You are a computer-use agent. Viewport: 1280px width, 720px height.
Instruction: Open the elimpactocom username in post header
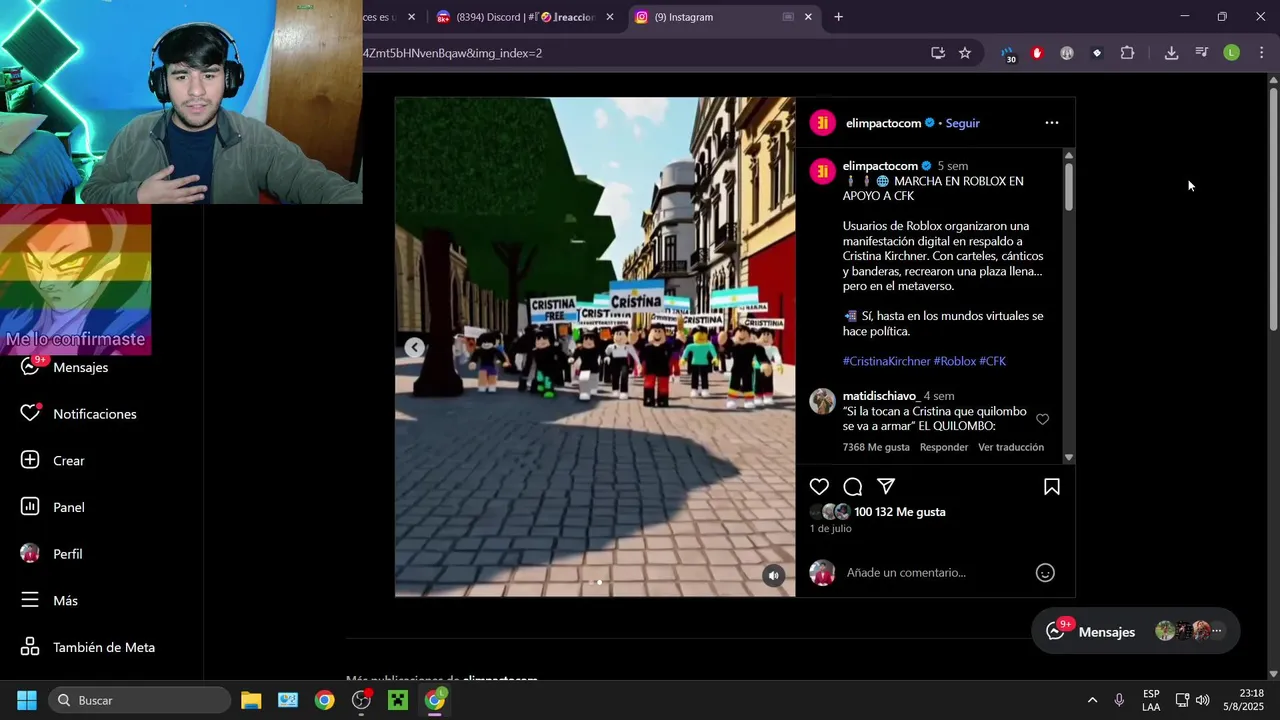[883, 123]
